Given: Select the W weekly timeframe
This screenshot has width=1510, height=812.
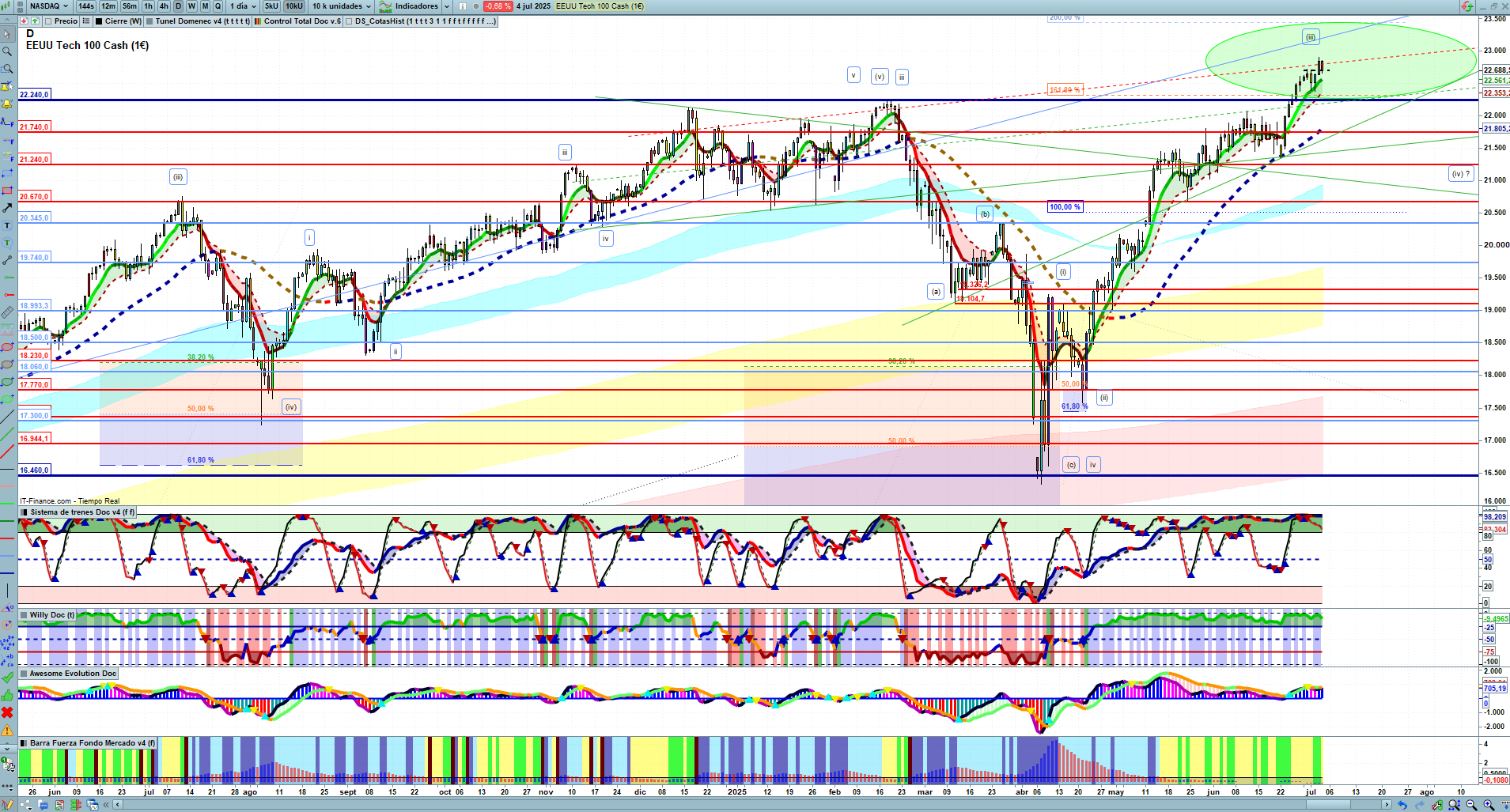Looking at the screenshot, I should point(191,6).
